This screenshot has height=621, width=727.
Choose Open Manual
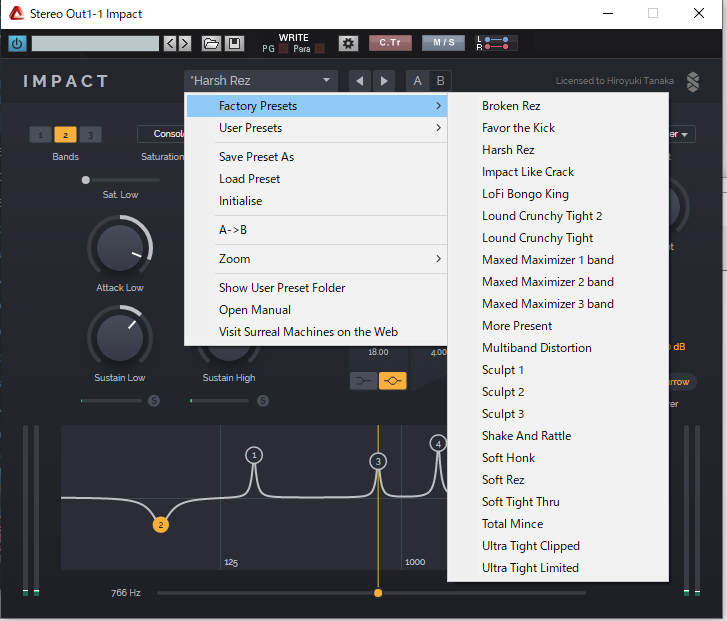tap(317, 310)
